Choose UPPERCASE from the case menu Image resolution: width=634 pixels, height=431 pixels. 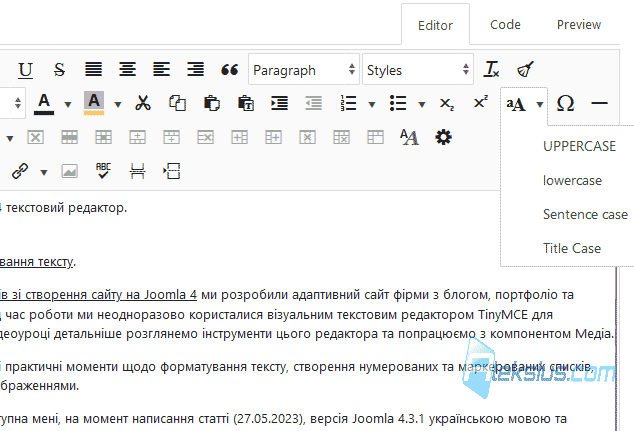tap(579, 146)
